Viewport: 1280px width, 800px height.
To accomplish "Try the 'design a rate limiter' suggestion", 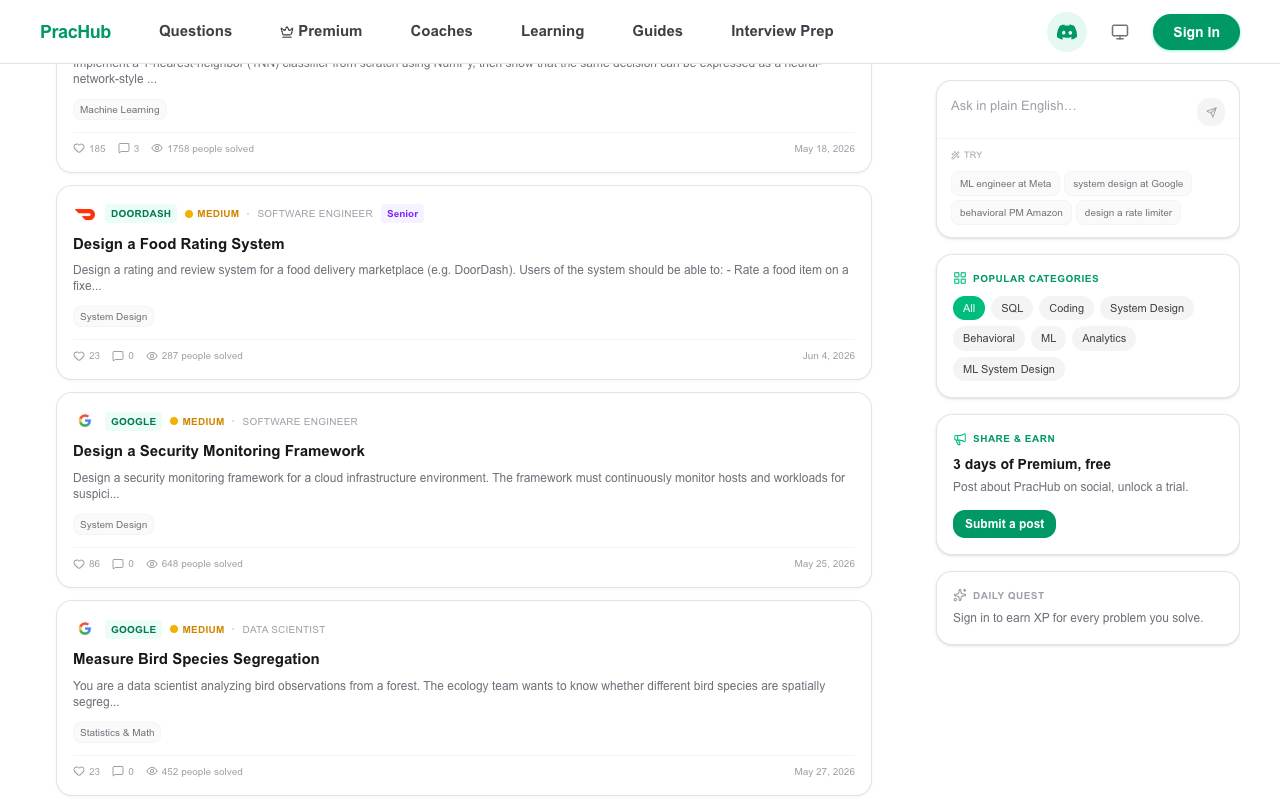I will pos(1128,213).
